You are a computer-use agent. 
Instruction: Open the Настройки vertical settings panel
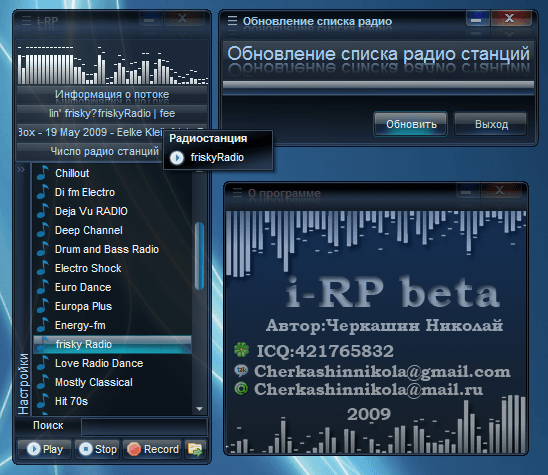[23, 383]
